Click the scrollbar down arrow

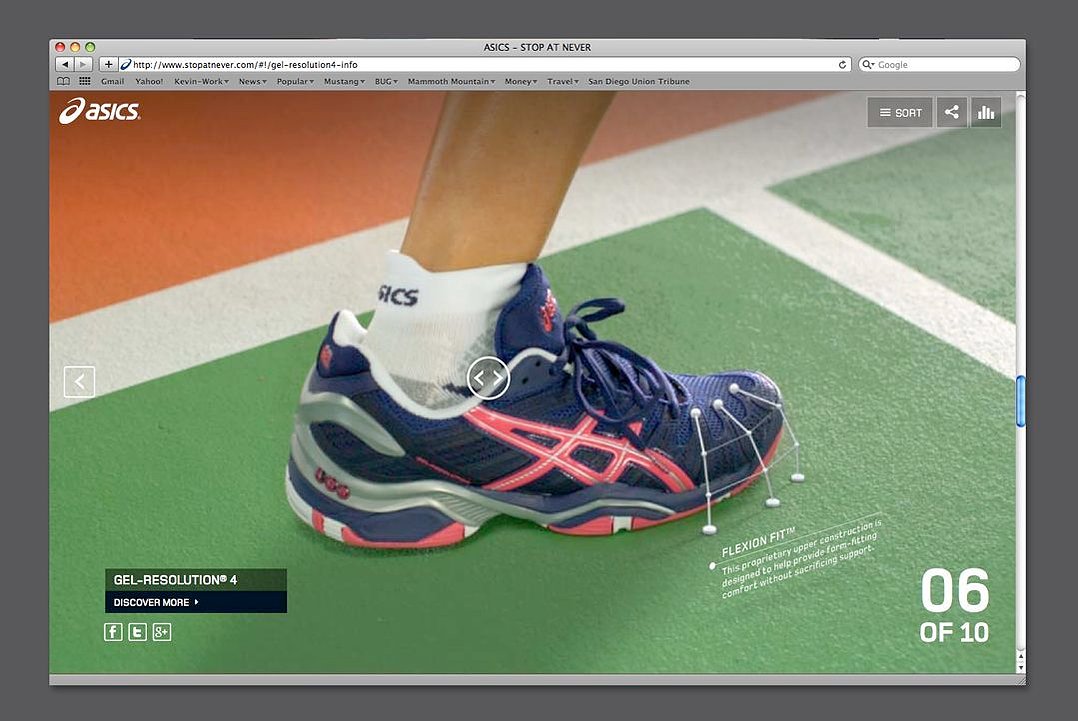coord(1020,667)
